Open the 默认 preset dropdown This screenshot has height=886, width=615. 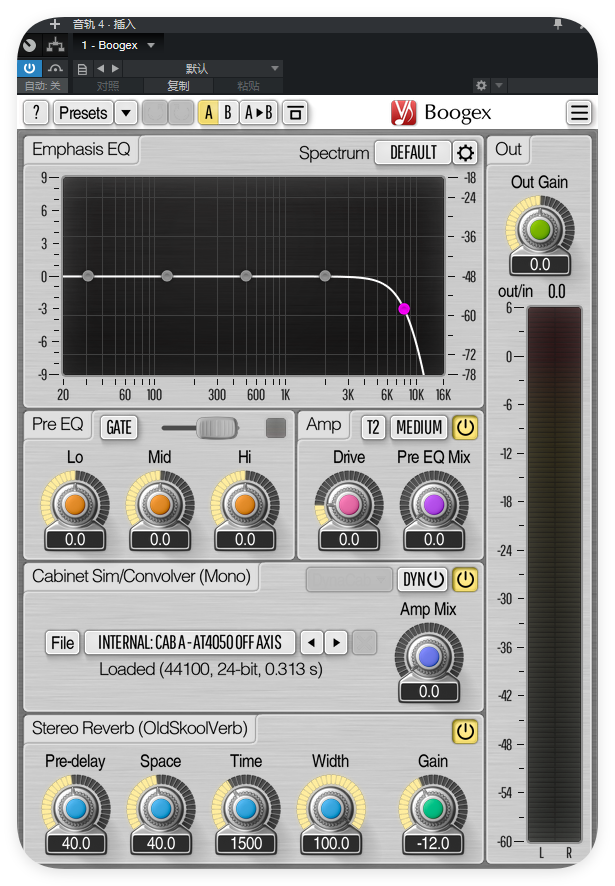pos(203,68)
